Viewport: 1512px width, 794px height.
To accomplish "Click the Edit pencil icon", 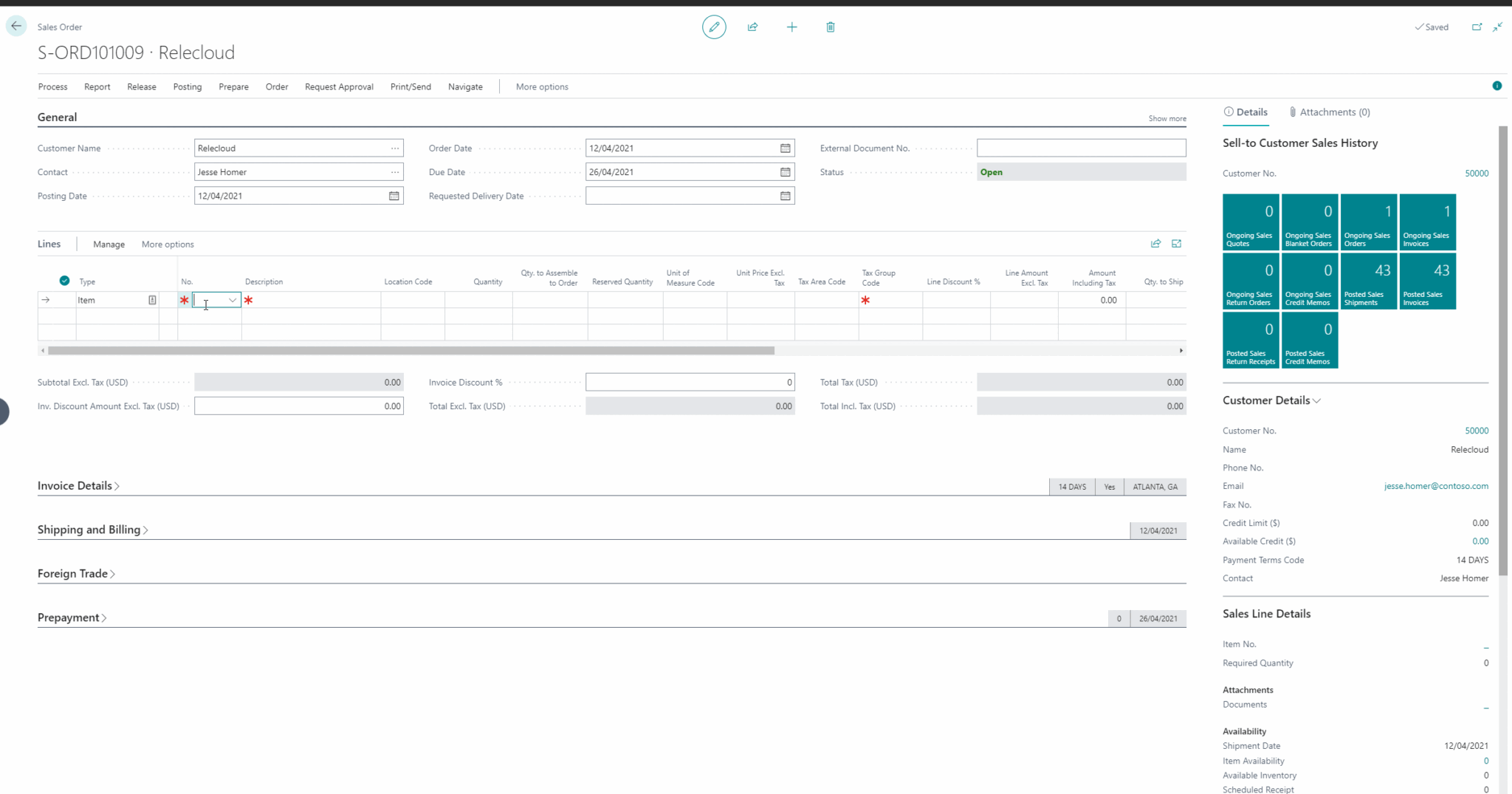I will (x=713, y=27).
